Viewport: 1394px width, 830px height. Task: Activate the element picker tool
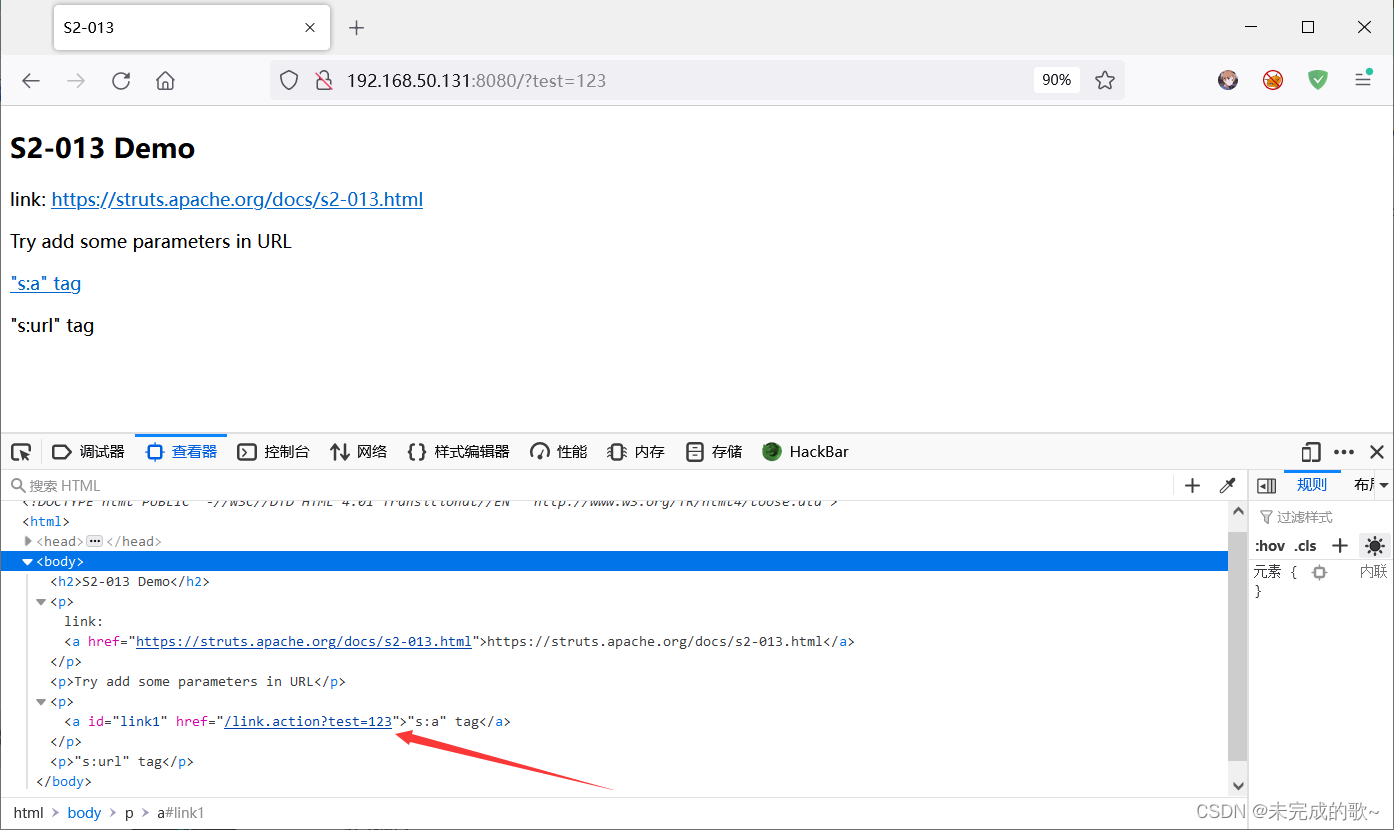tap(21, 452)
